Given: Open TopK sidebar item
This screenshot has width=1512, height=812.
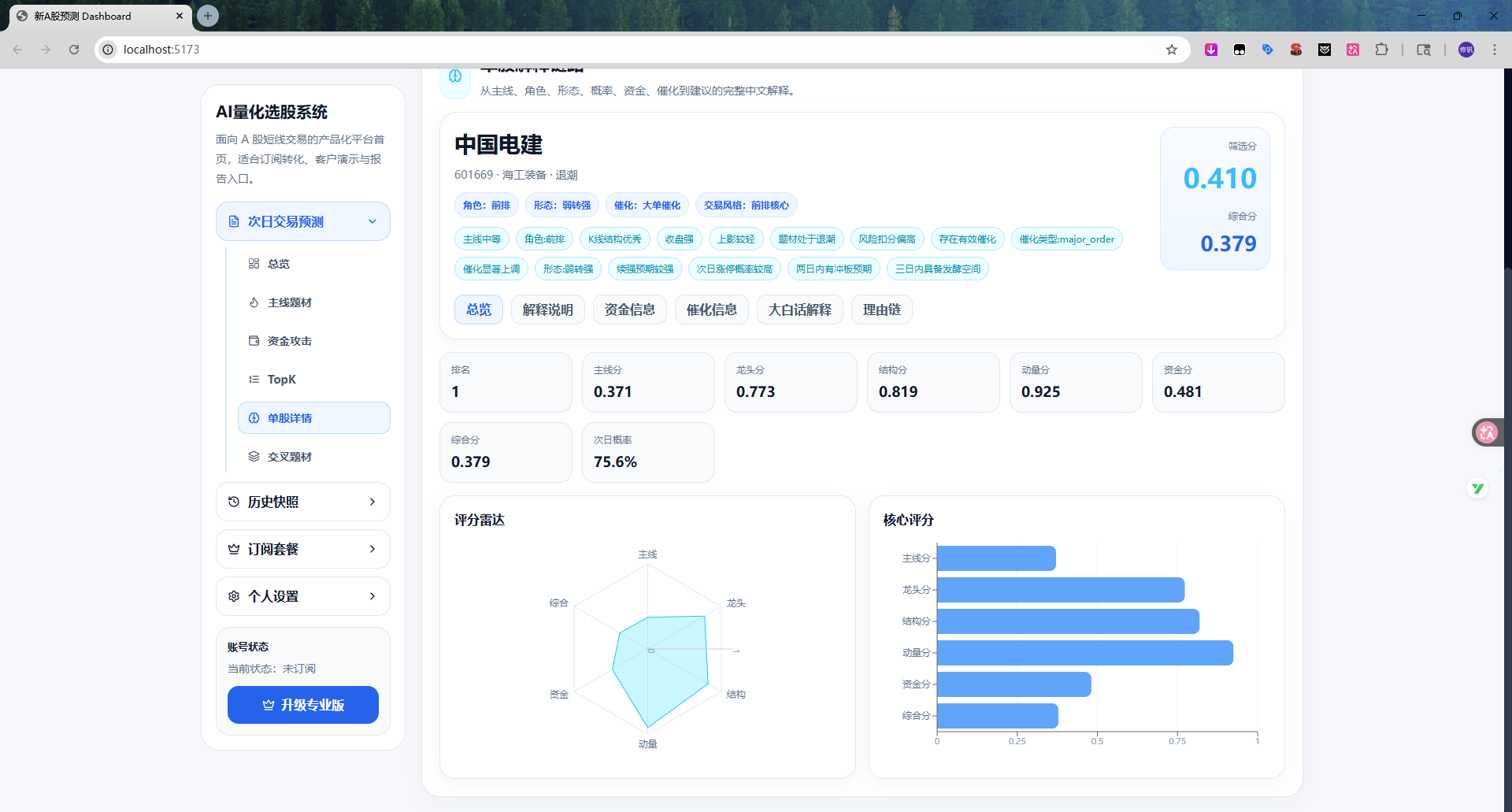Looking at the screenshot, I should pos(314,380).
